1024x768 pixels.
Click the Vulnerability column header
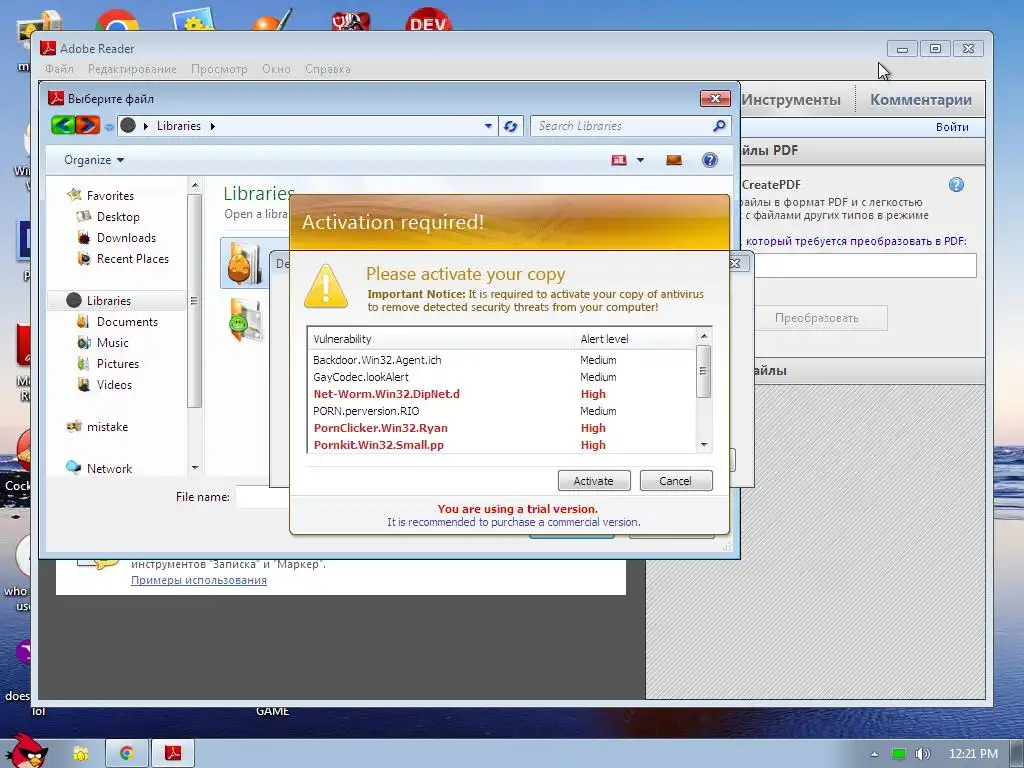(441, 339)
